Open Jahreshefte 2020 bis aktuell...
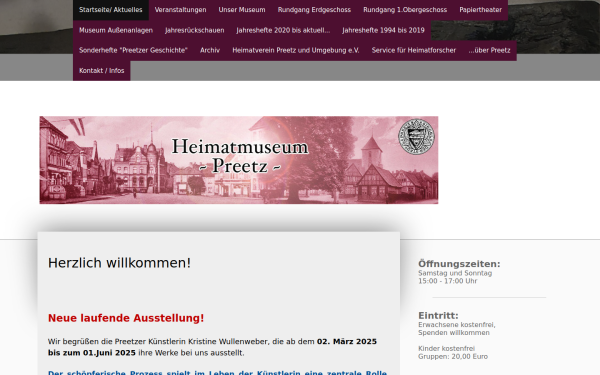The height and width of the screenshot is (375, 600). click(283, 30)
